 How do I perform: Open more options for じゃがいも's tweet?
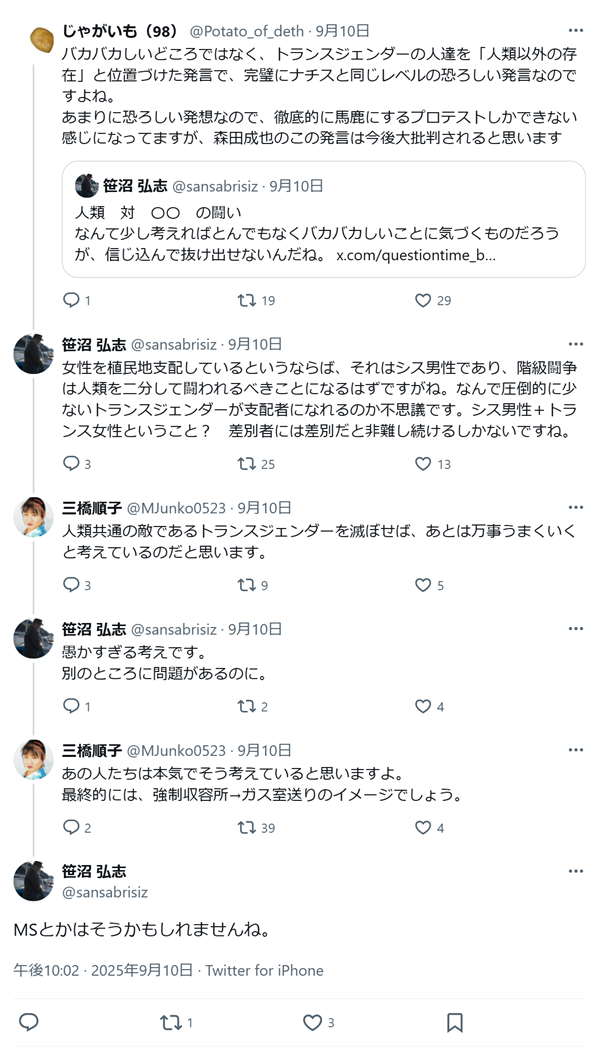(x=575, y=31)
